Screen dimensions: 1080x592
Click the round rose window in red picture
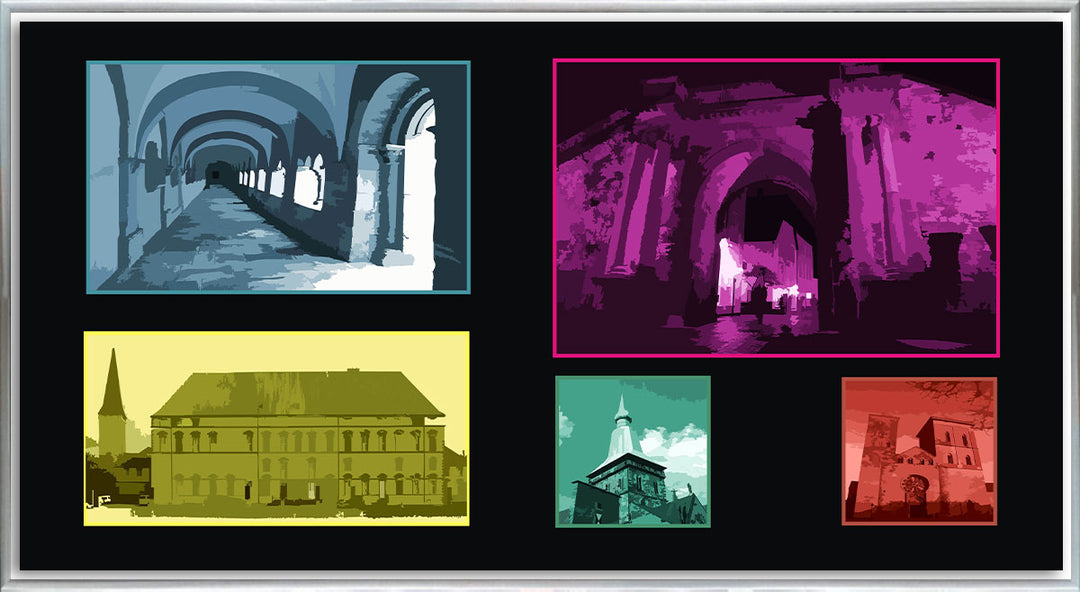(913, 486)
